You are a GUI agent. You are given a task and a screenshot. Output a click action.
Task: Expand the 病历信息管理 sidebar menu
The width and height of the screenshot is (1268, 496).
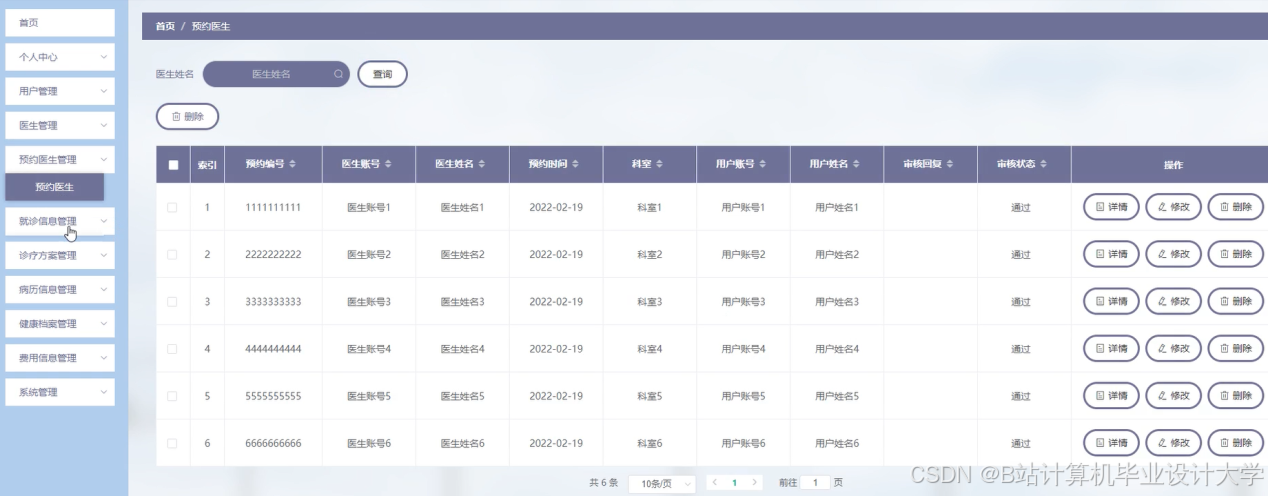[60, 290]
